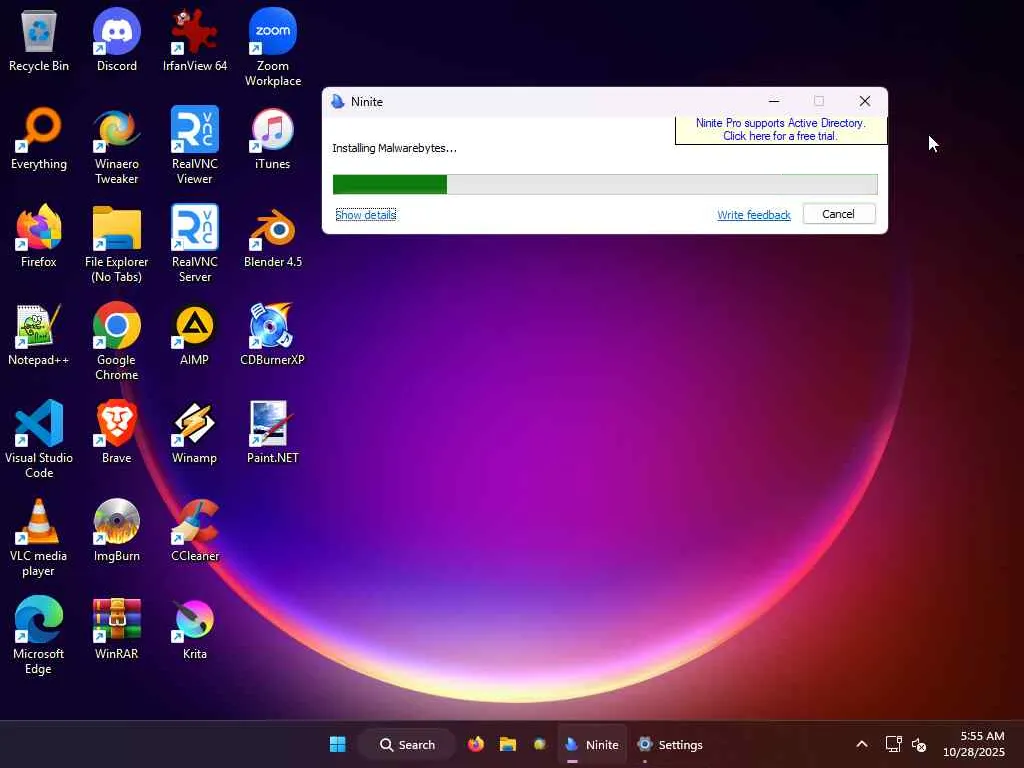Click the network status tray icon
Viewport: 1024px width, 768px height.
(893, 744)
